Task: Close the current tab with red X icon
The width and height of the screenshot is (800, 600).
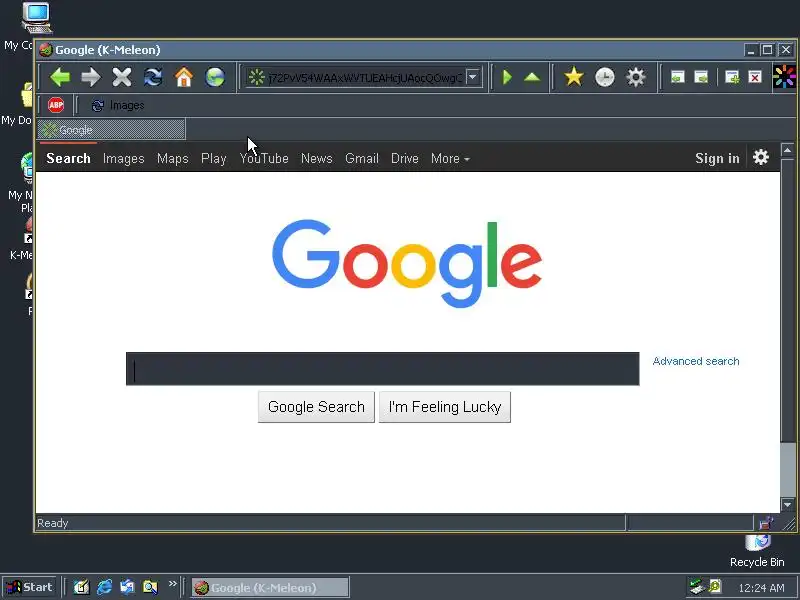Action: tap(755, 77)
